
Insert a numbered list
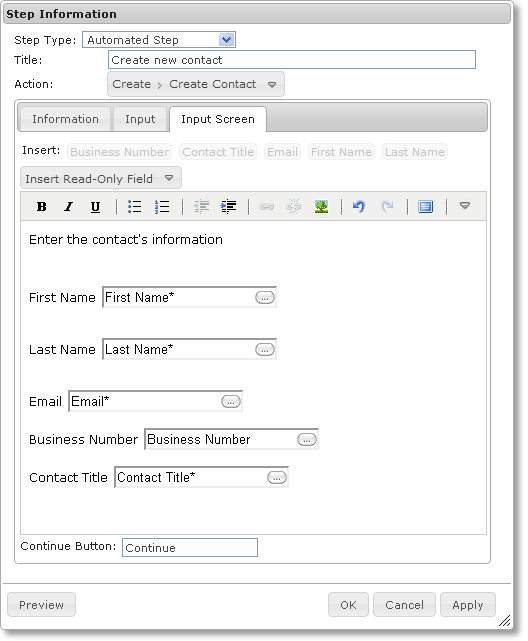coord(162,207)
